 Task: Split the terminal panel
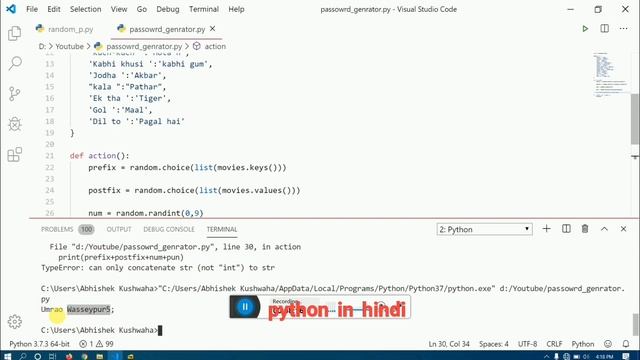point(566,229)
